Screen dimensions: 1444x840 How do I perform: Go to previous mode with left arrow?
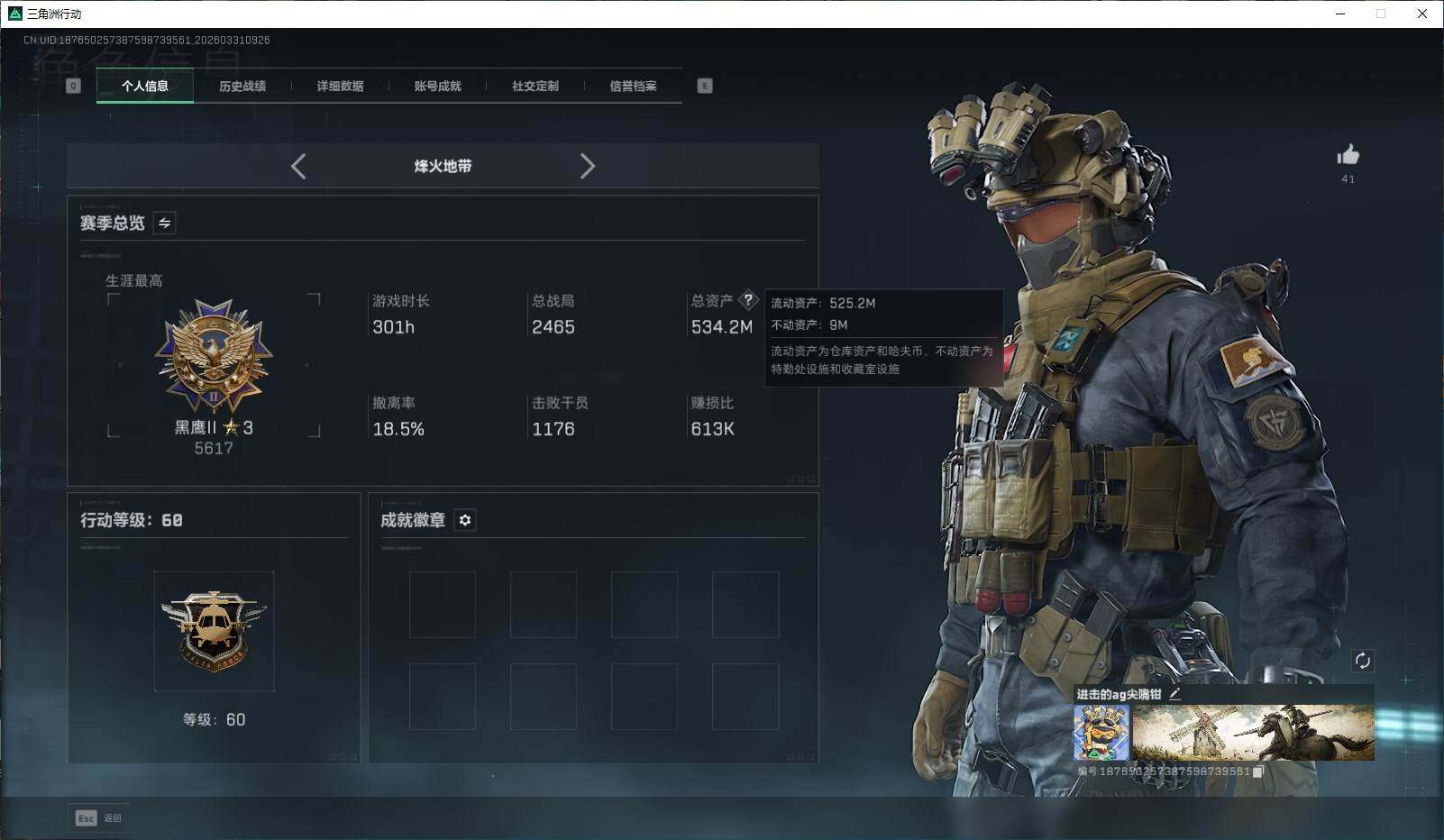point(298,166)
